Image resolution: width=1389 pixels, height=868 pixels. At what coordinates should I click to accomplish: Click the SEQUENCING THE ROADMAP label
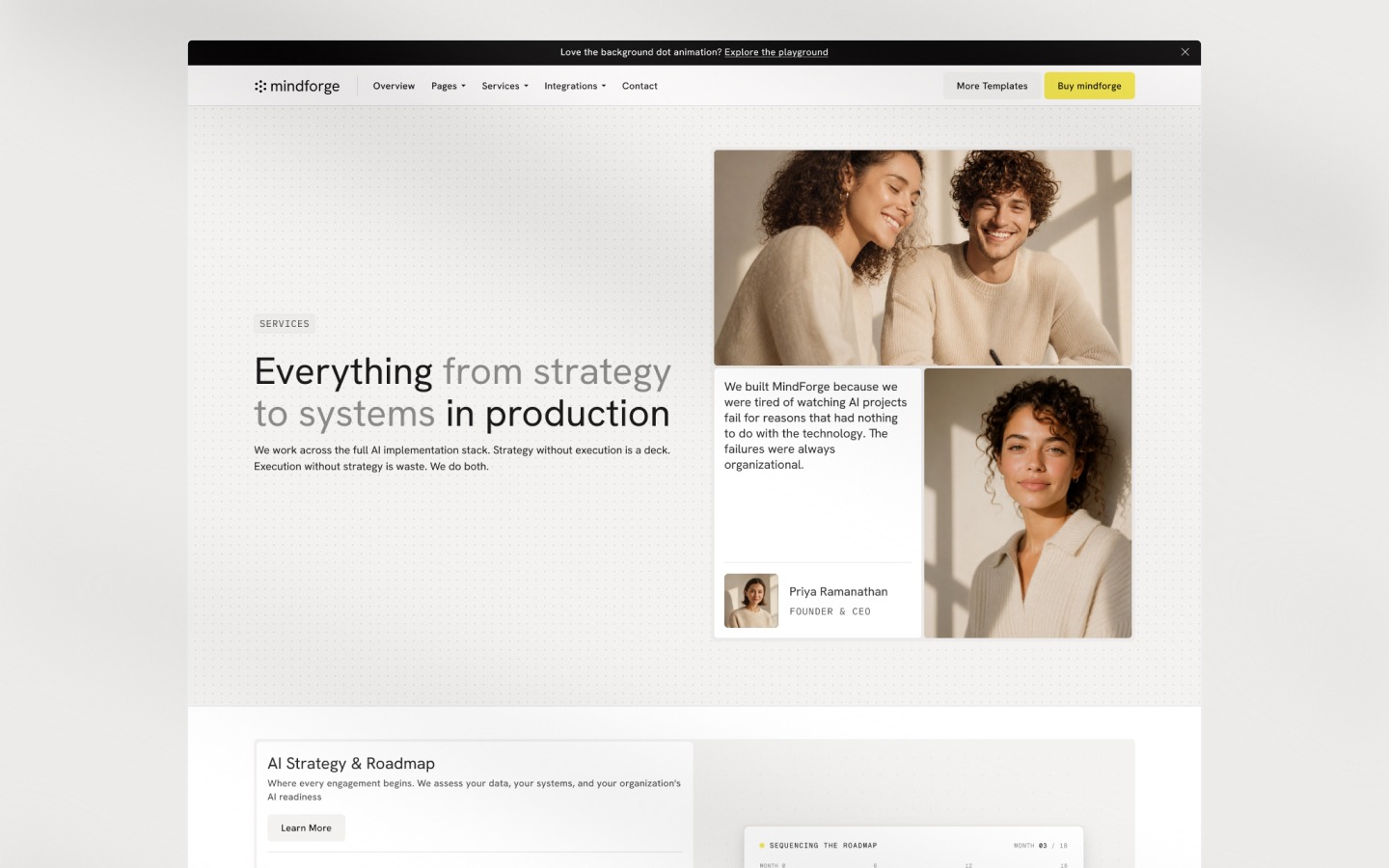823,846
